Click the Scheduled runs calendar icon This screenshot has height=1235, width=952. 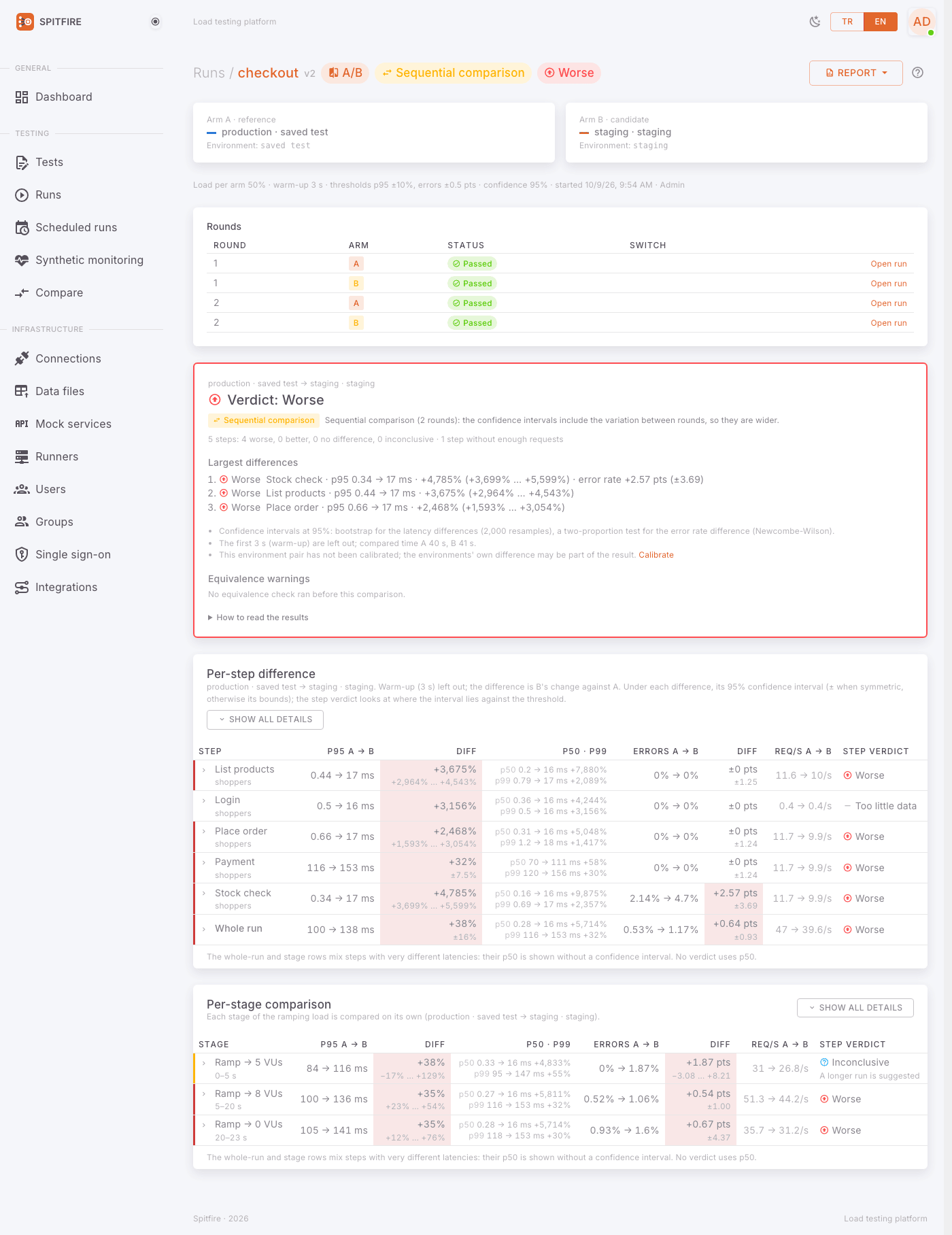click(22, 227)
